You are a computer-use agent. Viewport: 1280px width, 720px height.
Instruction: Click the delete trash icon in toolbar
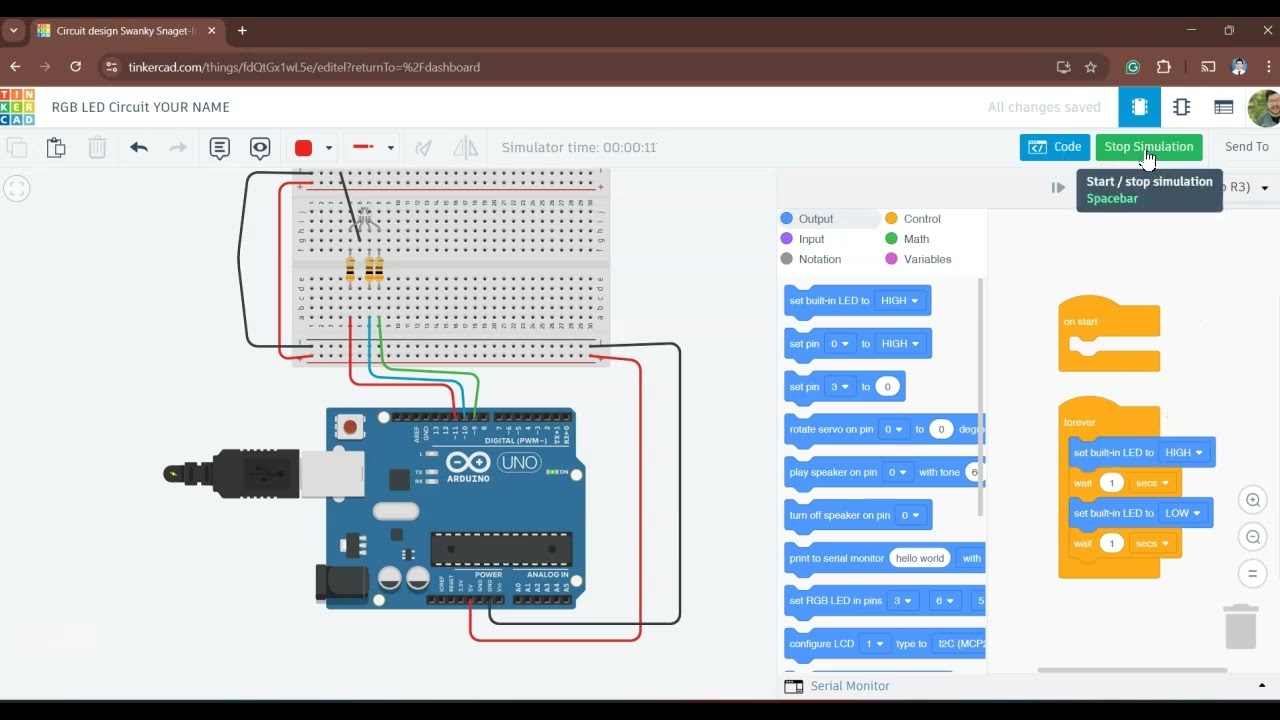point(97,148)
